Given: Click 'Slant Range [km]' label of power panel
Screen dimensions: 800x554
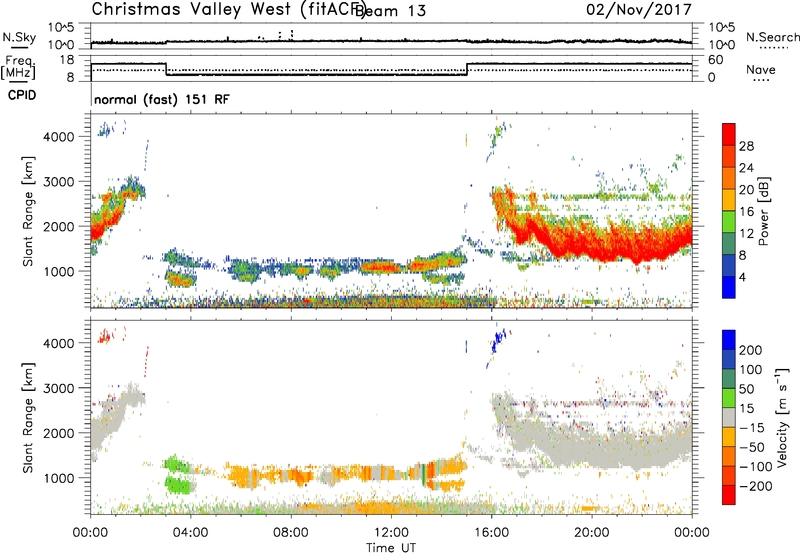Looking at the screenshot, I should (x=28, y=211).
